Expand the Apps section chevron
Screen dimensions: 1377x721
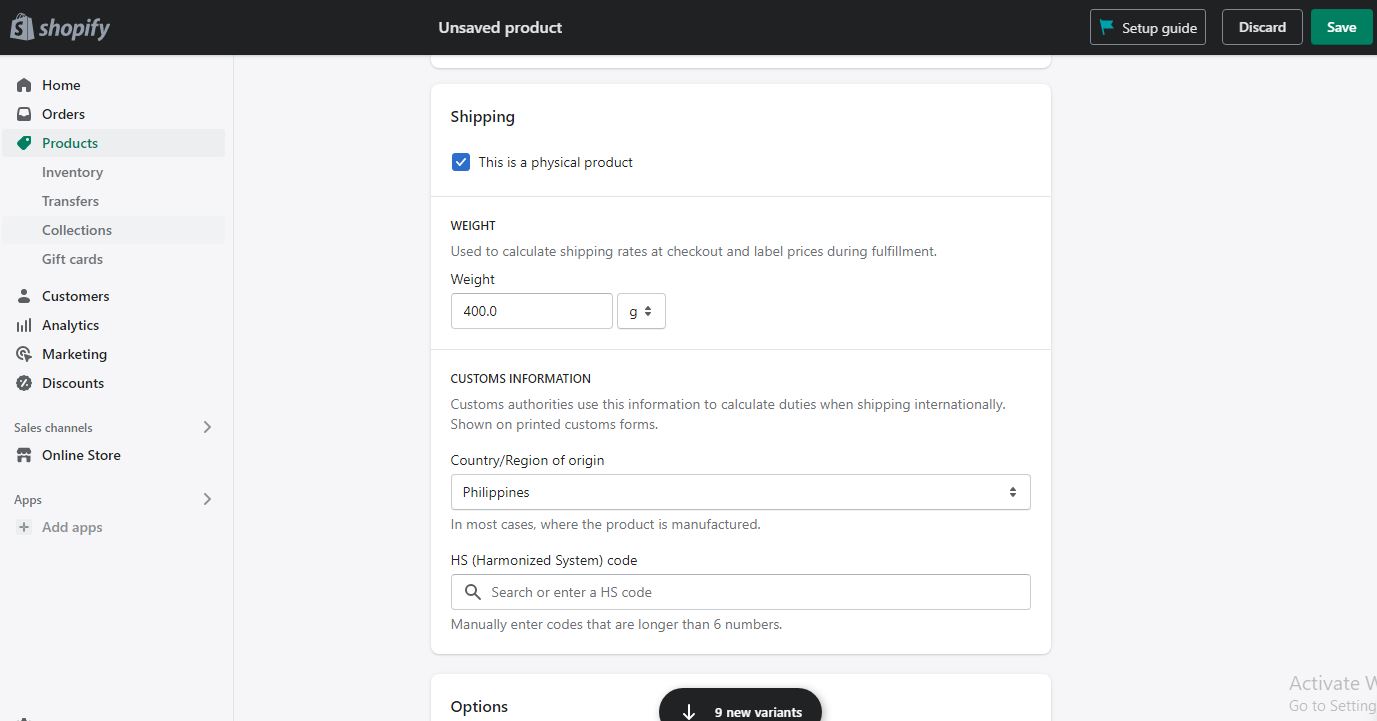(x=207, y=499)
